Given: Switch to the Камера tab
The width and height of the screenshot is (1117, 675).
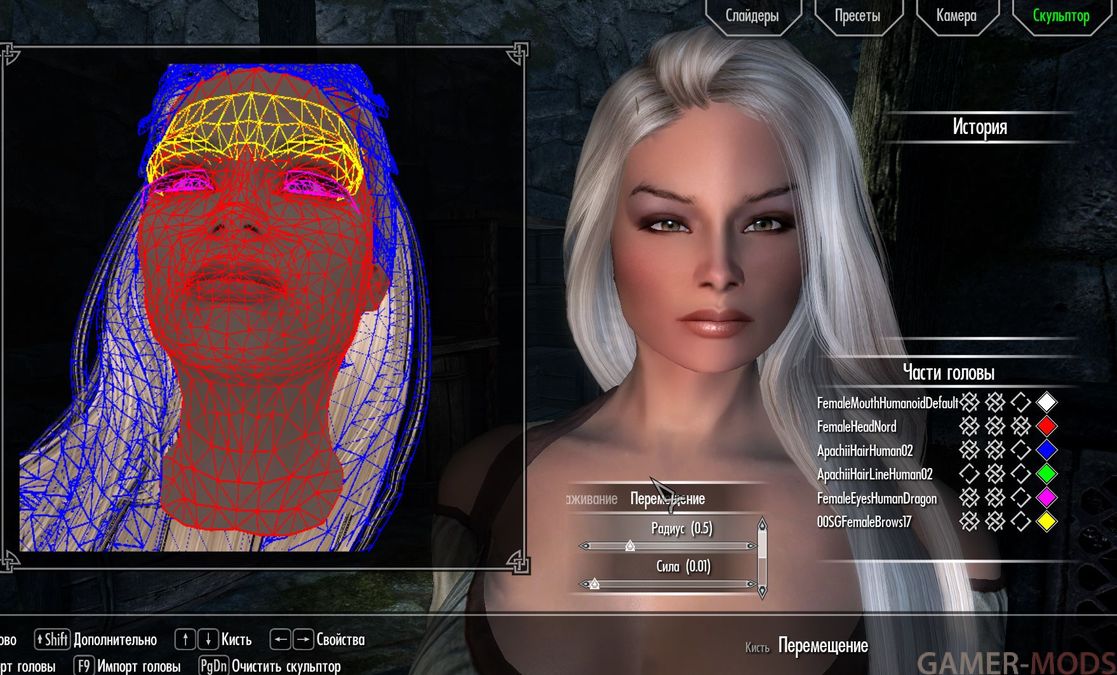Looking at the screenshot, I should tap(956, 16).
